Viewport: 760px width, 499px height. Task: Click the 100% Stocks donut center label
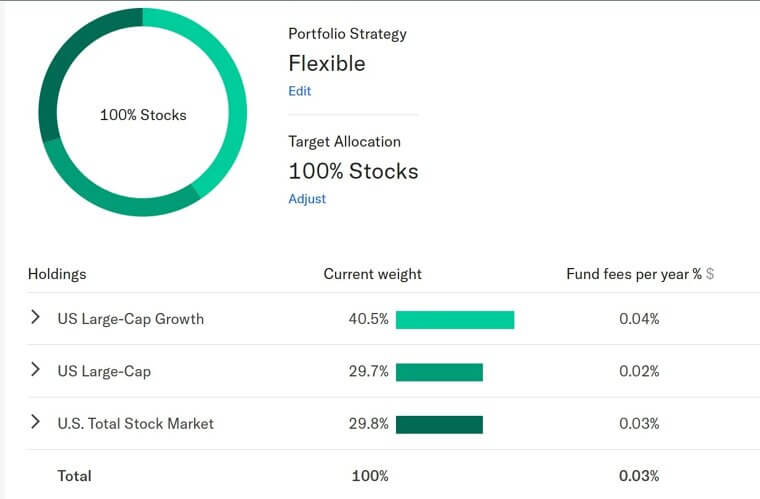click(x=143, y=115)
